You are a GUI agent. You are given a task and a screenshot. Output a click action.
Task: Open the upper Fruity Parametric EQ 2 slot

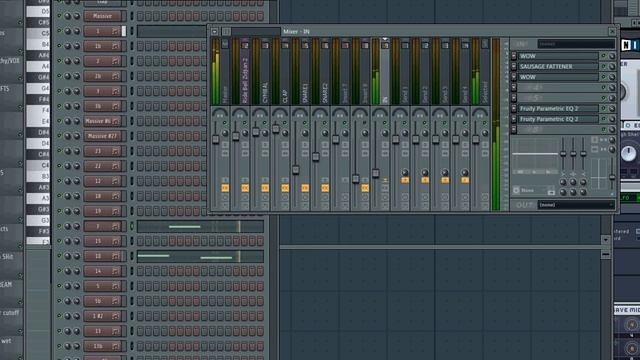[558, 109]
